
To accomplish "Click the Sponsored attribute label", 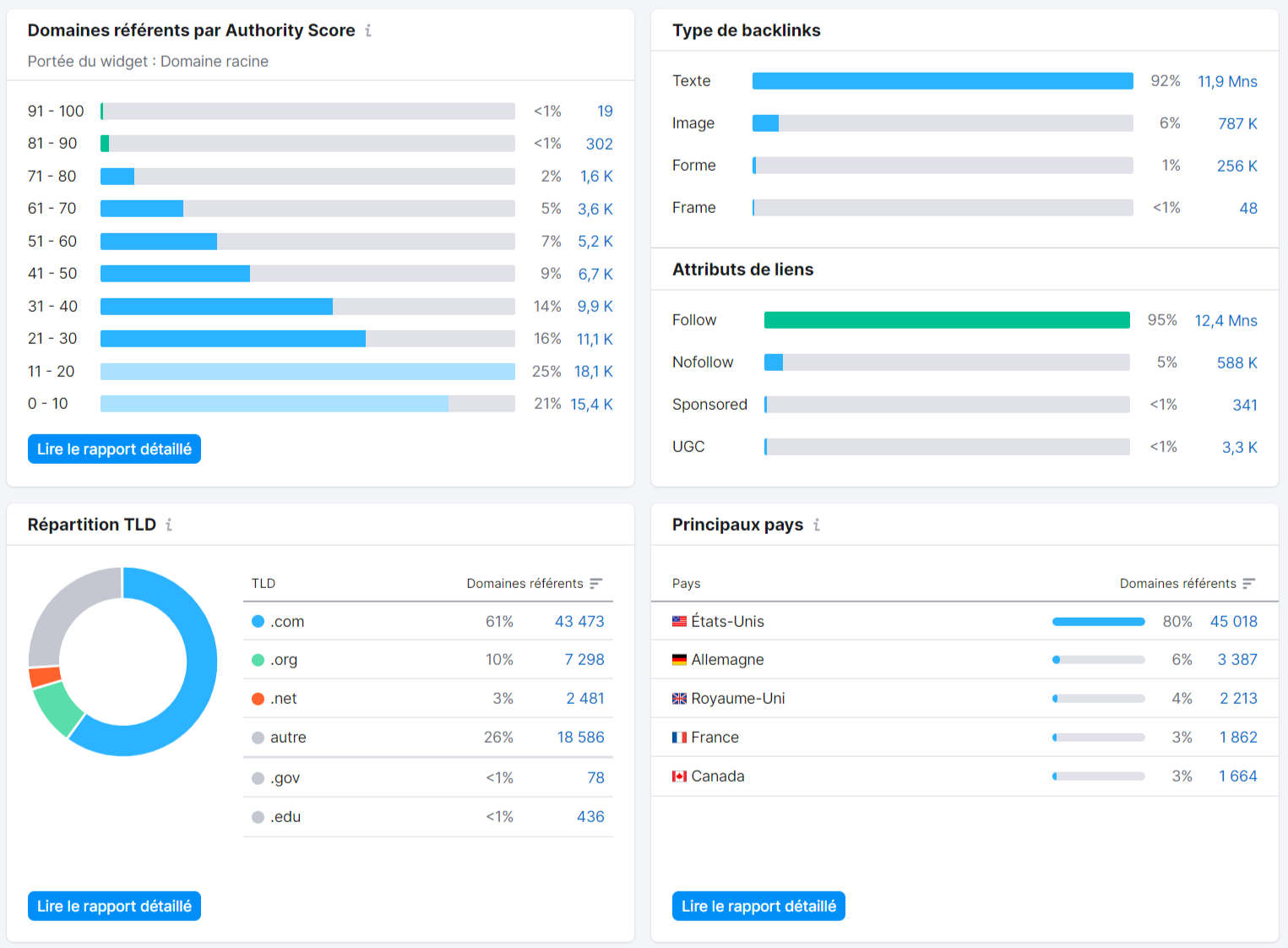I will pyautogui.click(x=709, y=405).
